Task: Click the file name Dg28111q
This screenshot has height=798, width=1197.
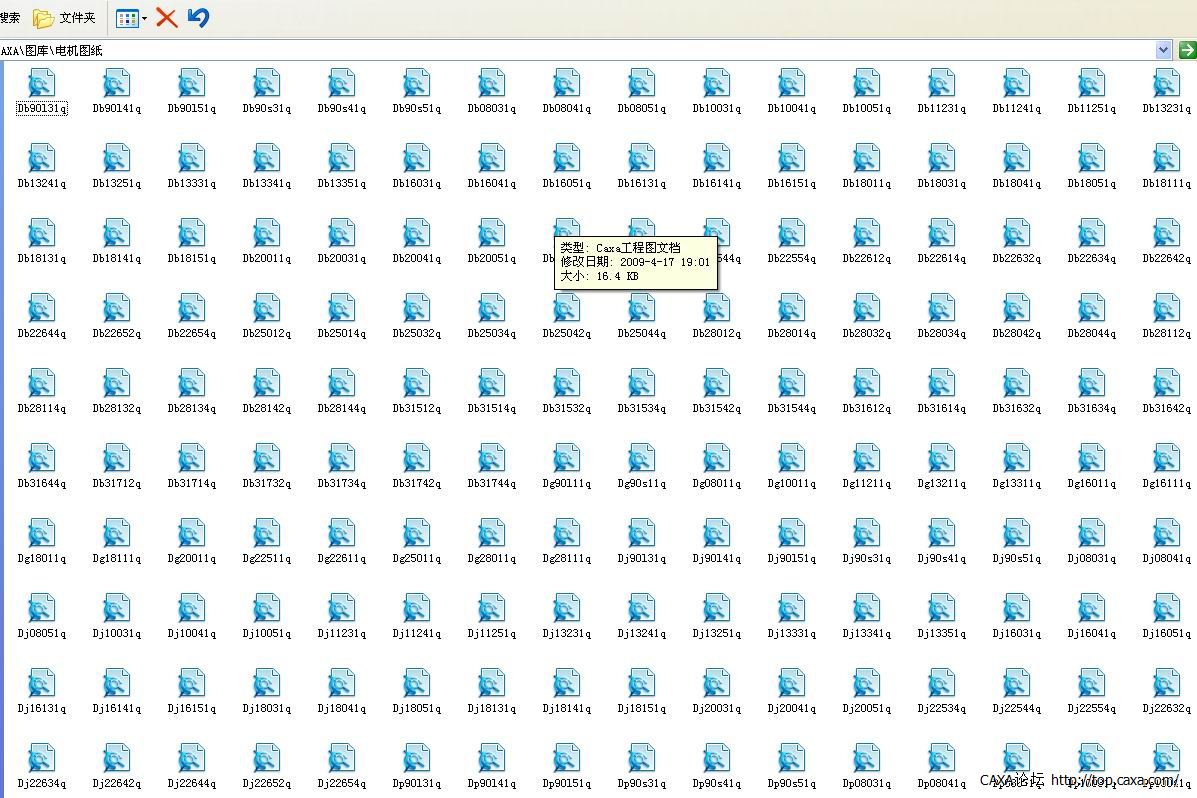Action: tap(566, 558)
